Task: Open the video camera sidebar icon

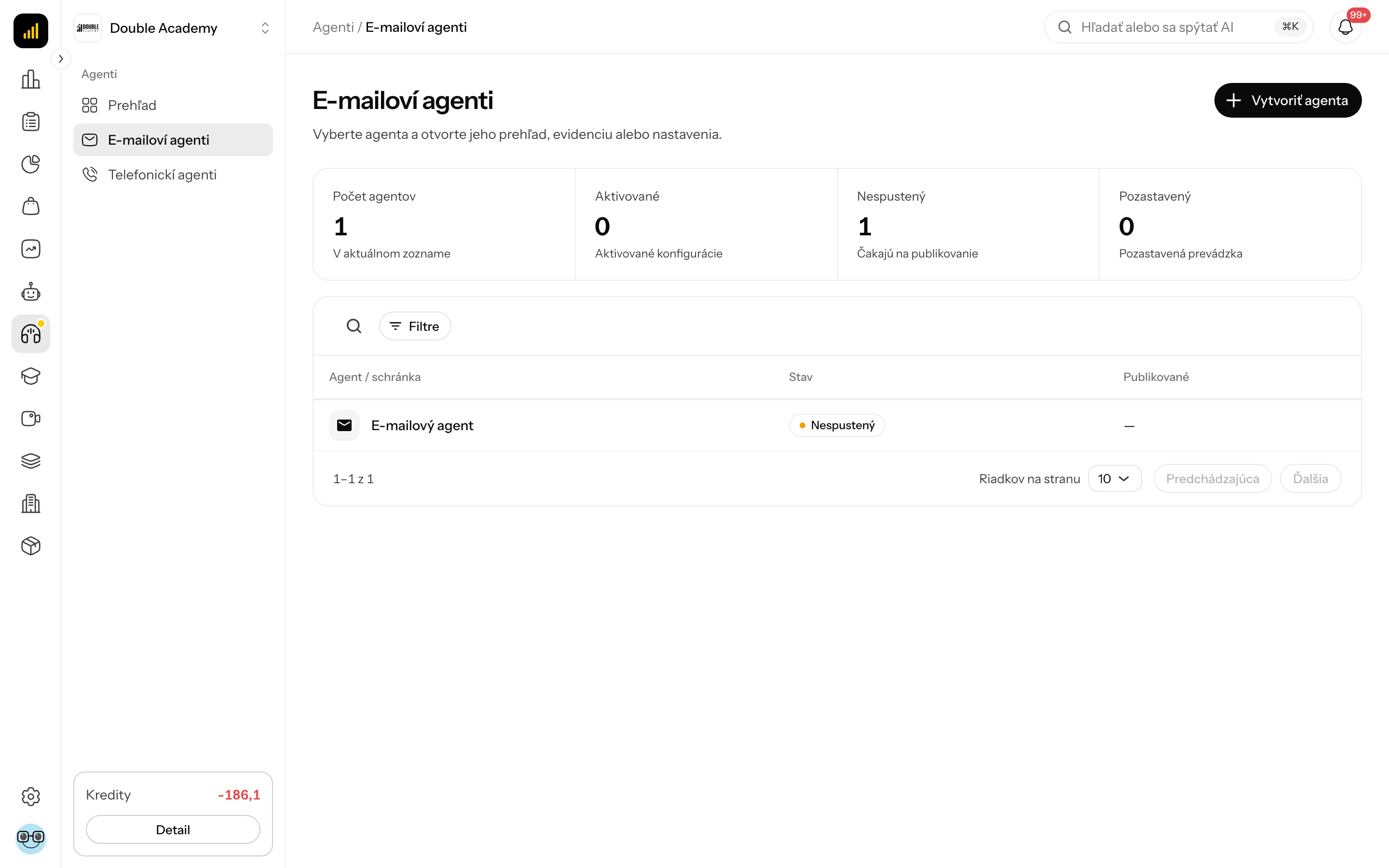Action: [x=30, y=419]
